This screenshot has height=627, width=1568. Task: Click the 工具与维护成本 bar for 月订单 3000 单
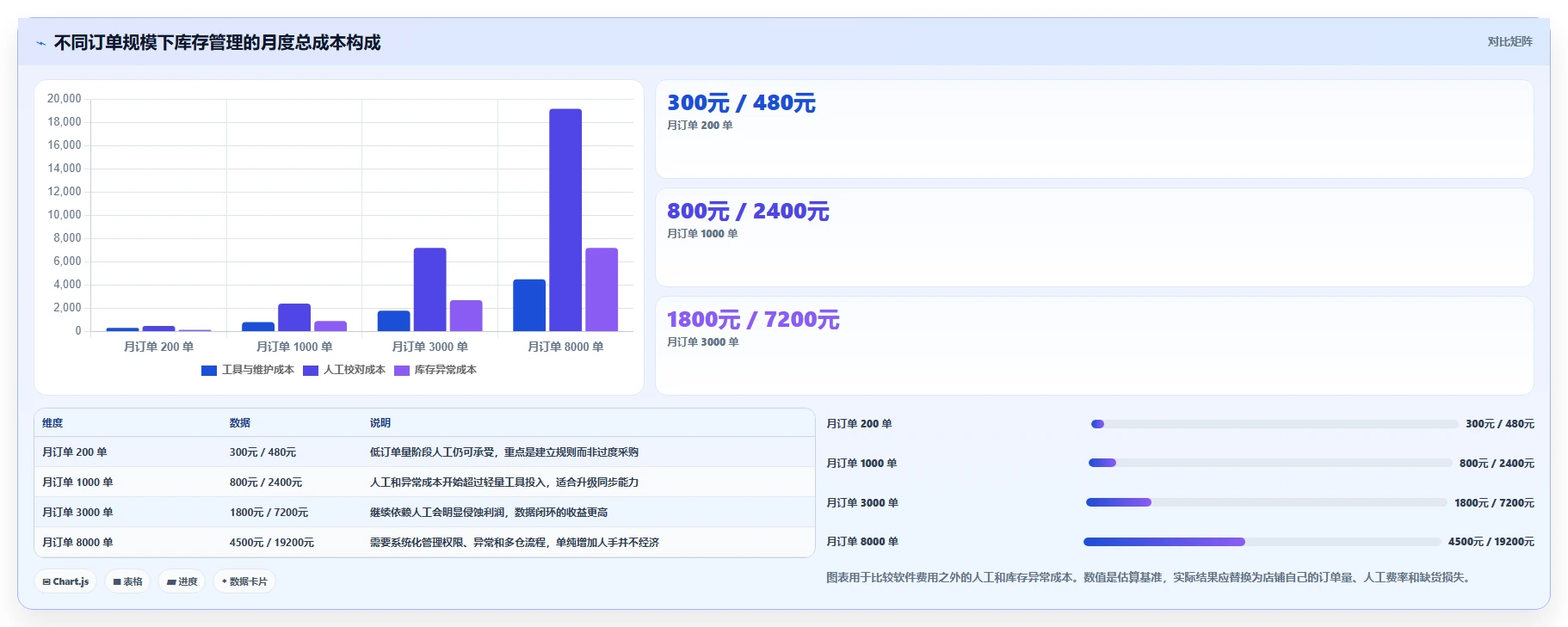coord(393,321)
